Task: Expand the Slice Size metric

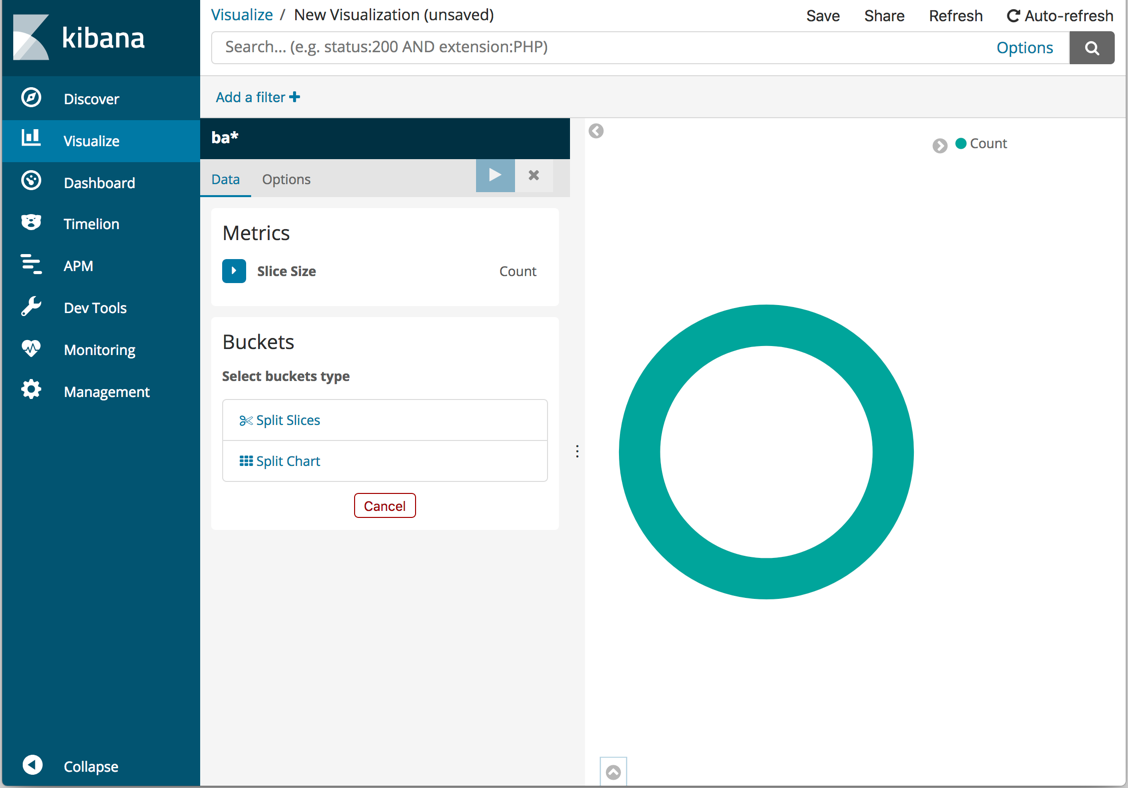Action: tap(233, 270)
